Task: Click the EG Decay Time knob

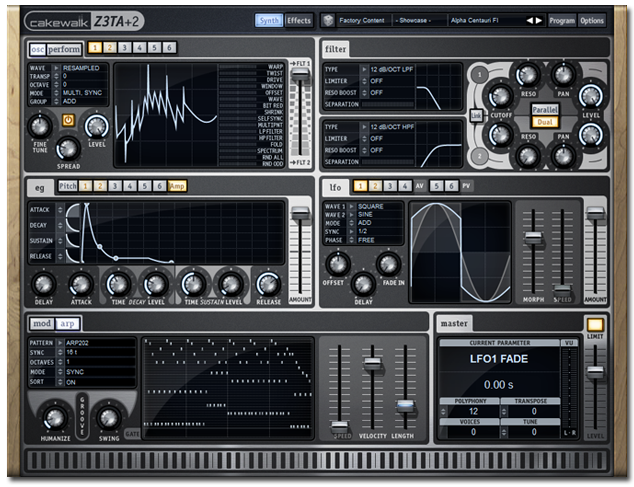Action: (x=118, y=284)
